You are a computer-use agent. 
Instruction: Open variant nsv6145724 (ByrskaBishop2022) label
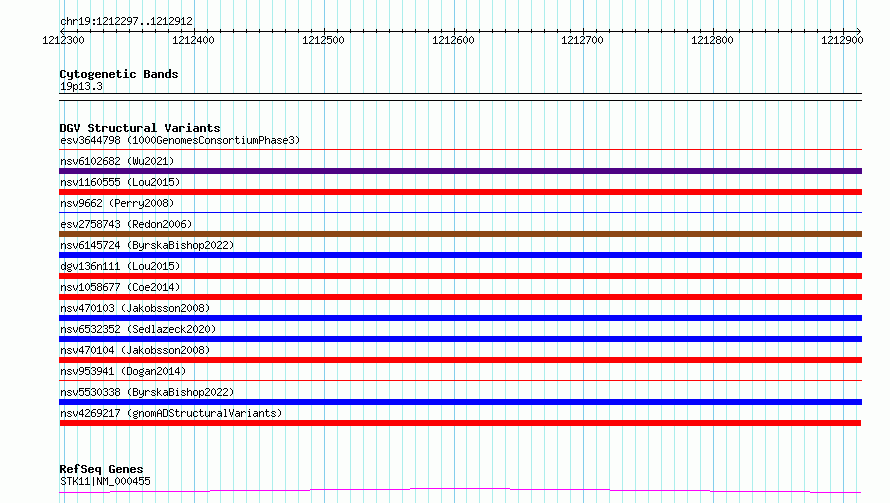pyautogui.click(x=147, y=245)
